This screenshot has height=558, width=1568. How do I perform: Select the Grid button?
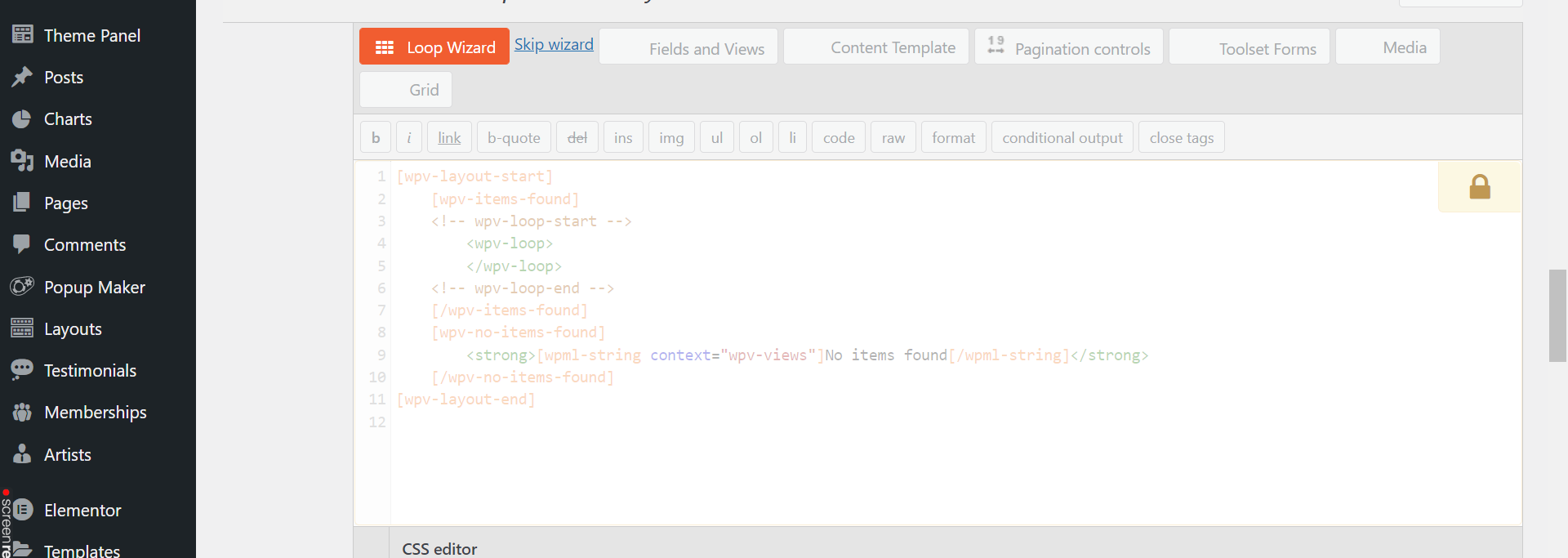pyautogui.click(x=406, y=89)
